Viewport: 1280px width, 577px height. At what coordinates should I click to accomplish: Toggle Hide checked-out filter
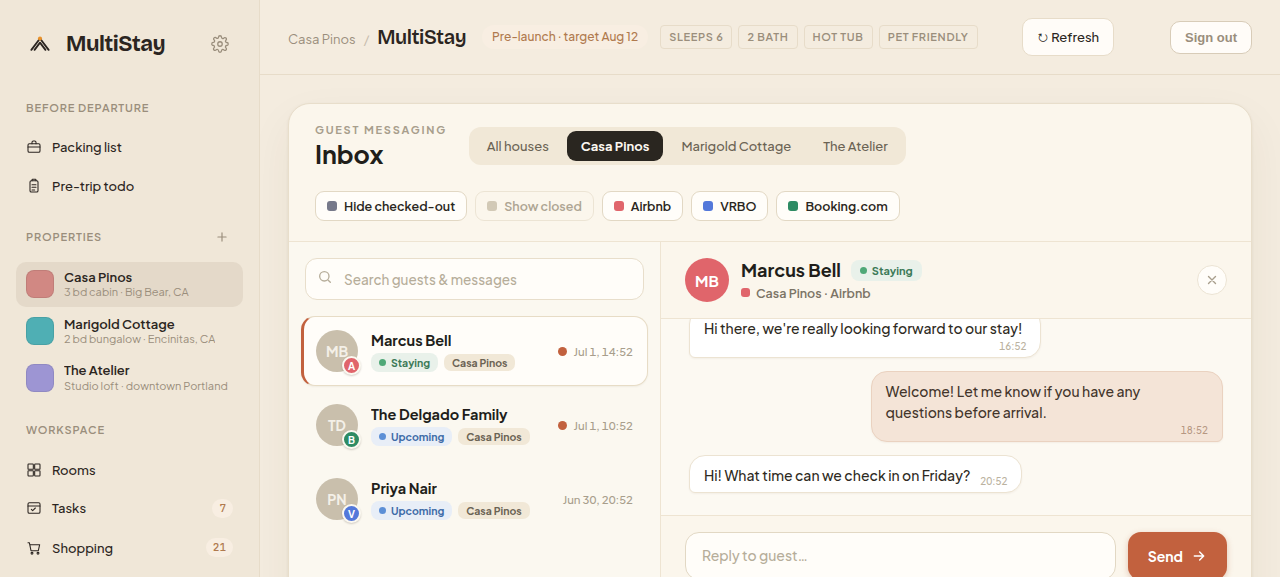391,206
